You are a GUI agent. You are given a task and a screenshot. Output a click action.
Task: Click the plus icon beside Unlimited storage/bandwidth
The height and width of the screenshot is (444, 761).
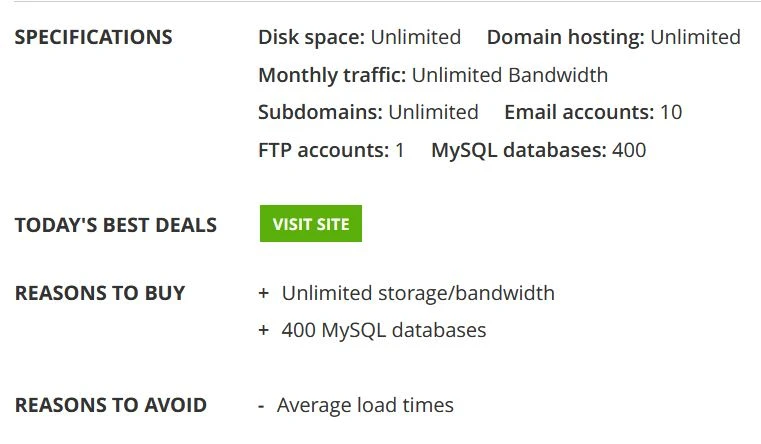pyautogui.click(x=264, y=293)
